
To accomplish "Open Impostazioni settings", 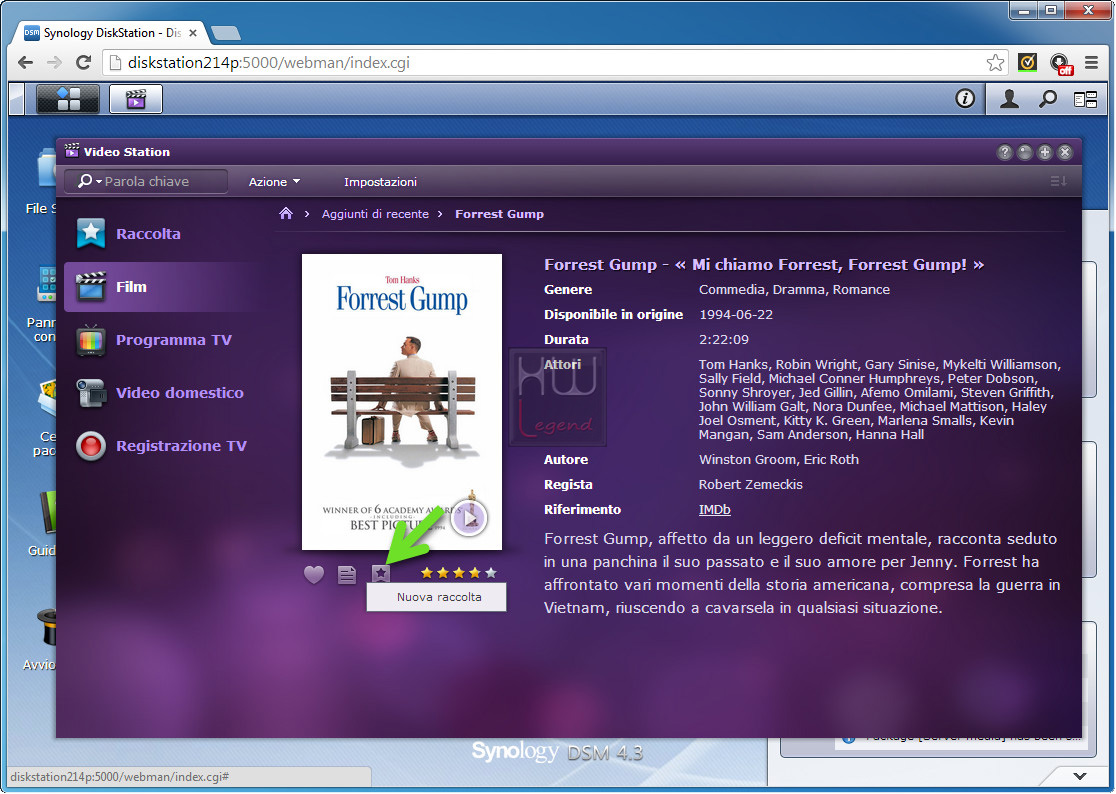I will 380,182.
